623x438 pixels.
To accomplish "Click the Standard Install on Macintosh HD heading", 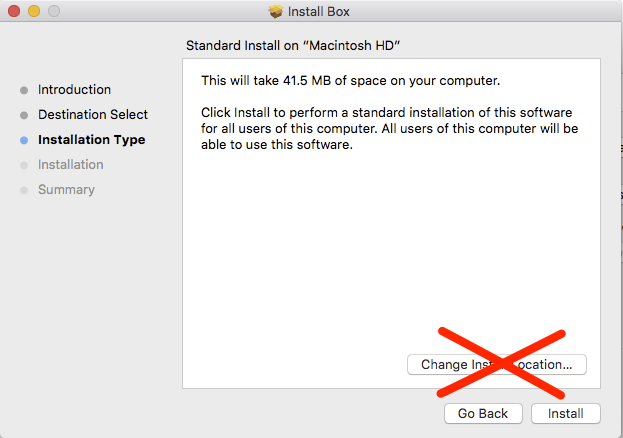I will pos(293,46).
